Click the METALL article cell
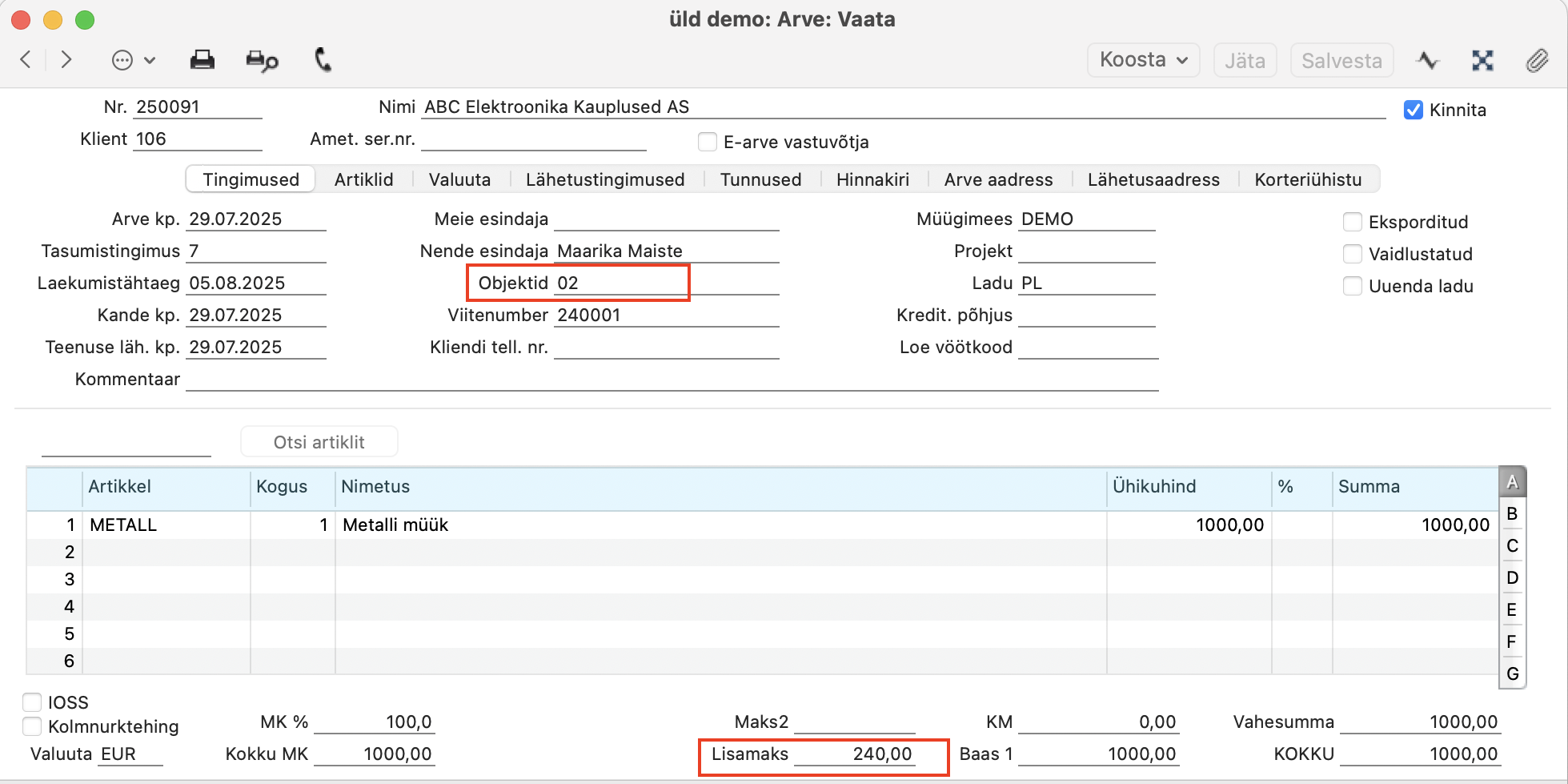Viewport: 1568px width, 784px height. click(x=166, y=525)
